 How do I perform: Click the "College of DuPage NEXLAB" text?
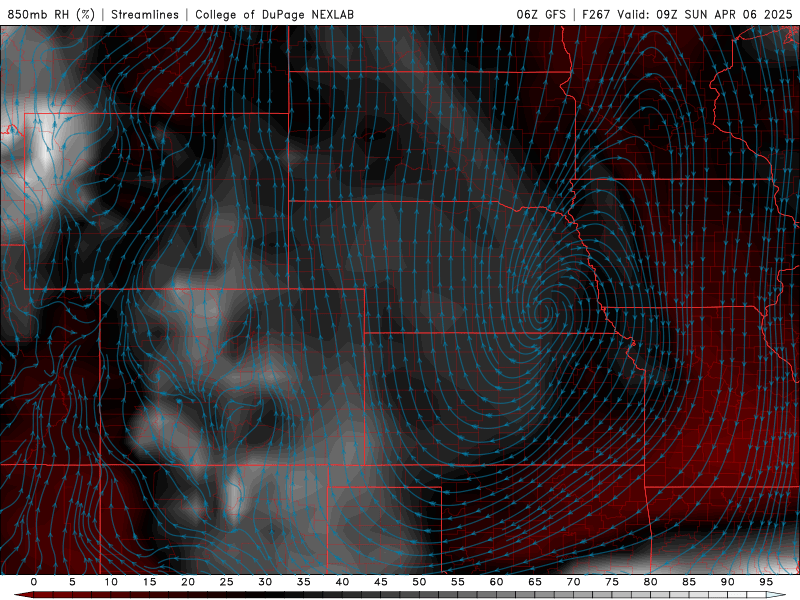pos(274,14)
